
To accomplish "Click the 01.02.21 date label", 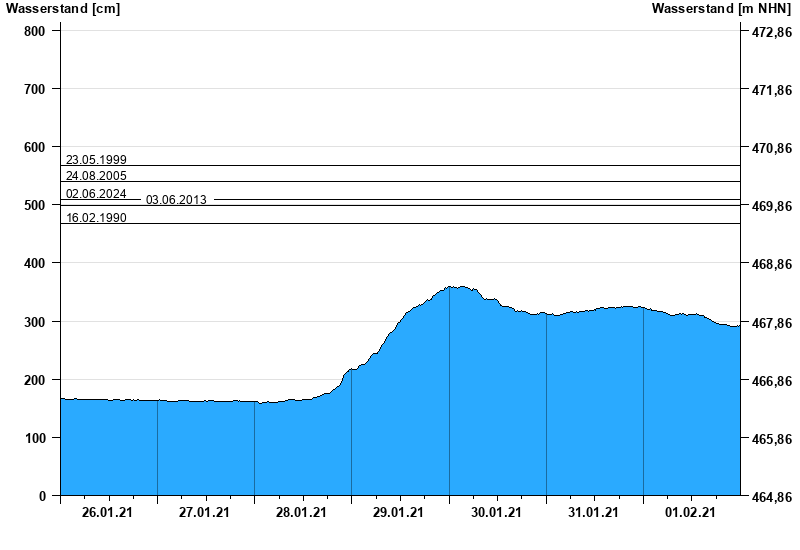I will click(x=690, y=513).
